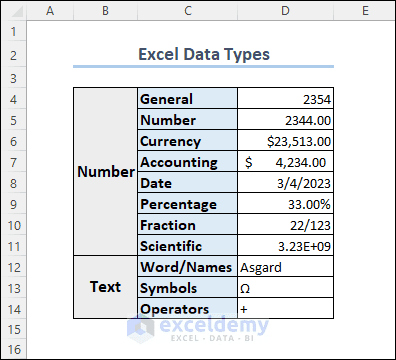The width and height of the screenshot is (396, 360).
Task: Select the cell containing 3/4/2023
Action: pos(286,183)
